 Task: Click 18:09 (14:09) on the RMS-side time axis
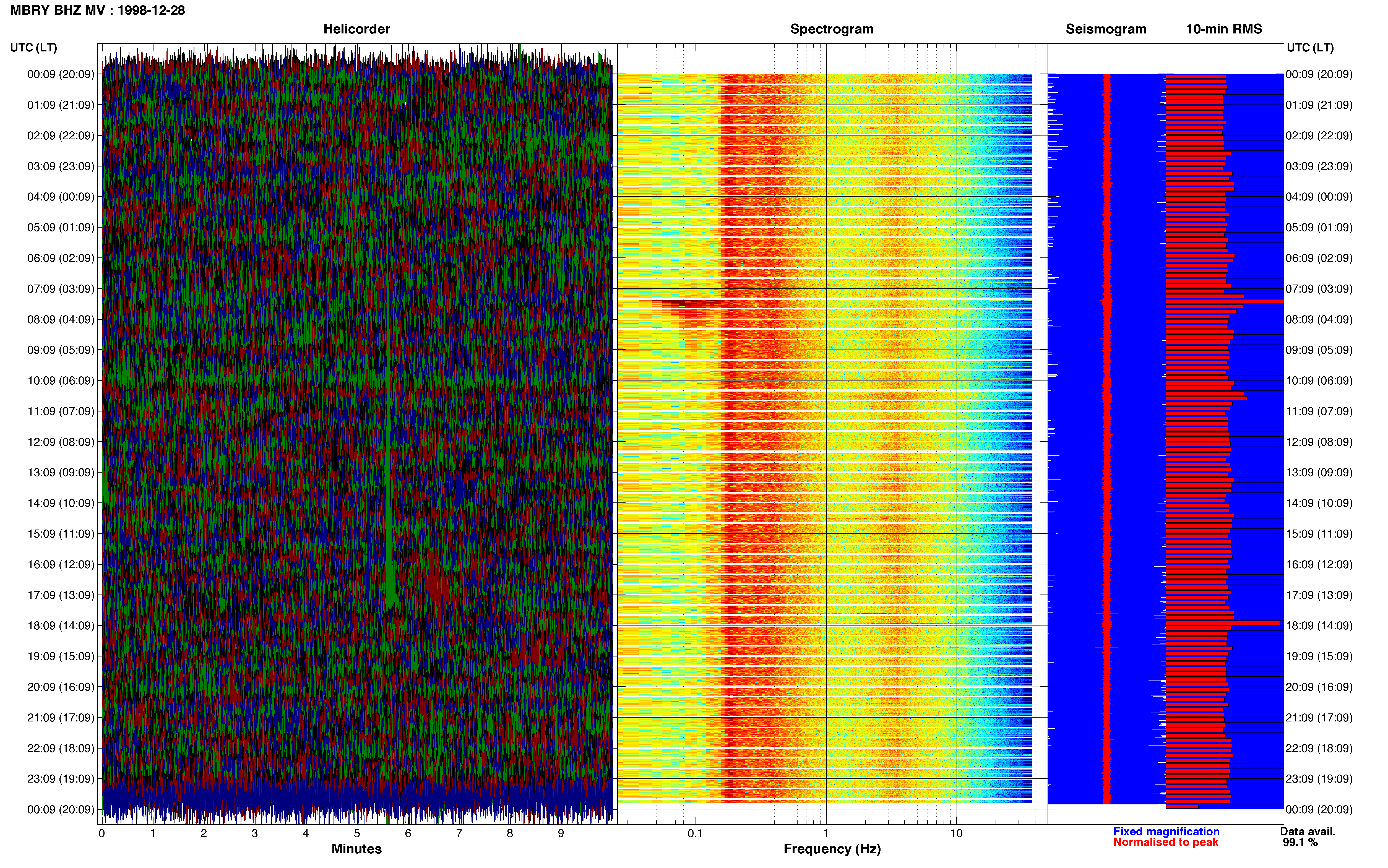pos(1319,626)
